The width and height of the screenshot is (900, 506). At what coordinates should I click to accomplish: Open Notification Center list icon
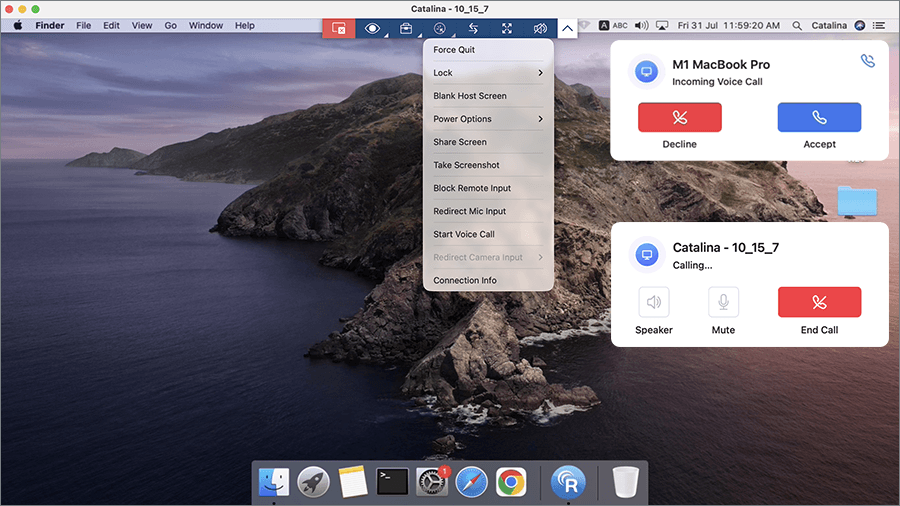tap(879, 25)
